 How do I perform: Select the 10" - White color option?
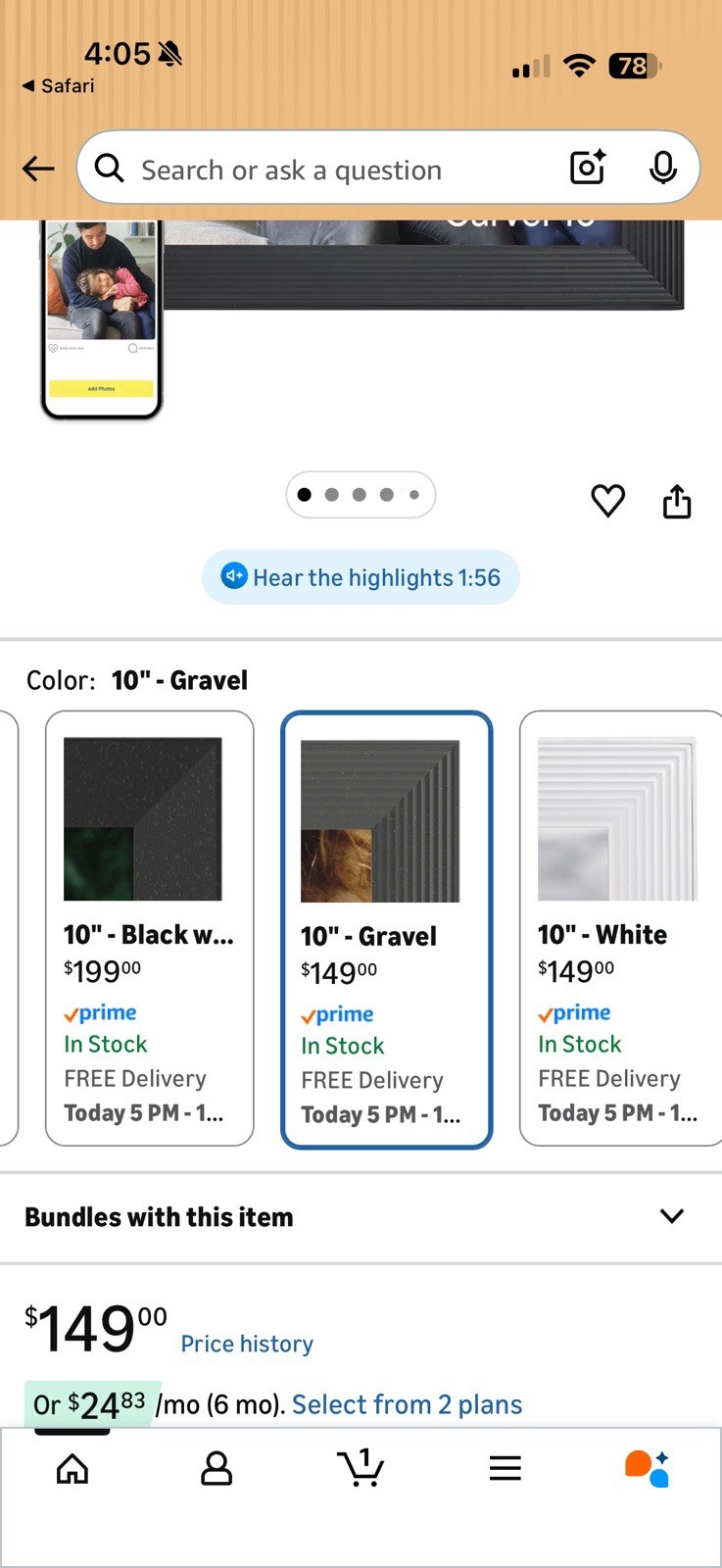tap(619, 927)
